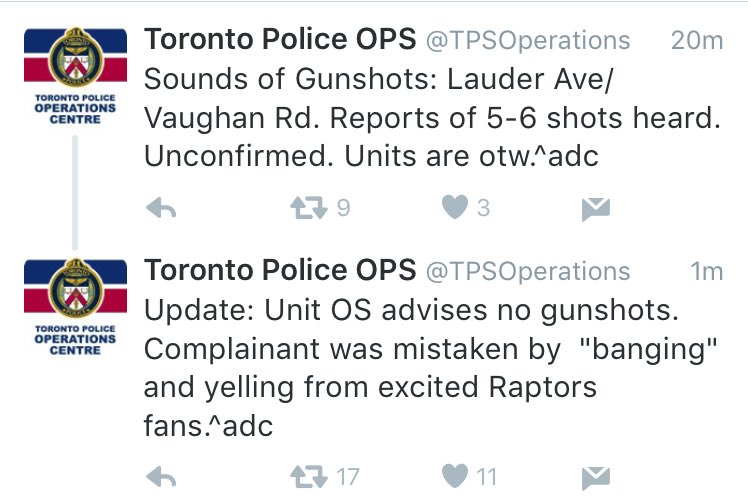
Task: Open Toronto Police OPS name on first tweet
Action: [280, 39]
